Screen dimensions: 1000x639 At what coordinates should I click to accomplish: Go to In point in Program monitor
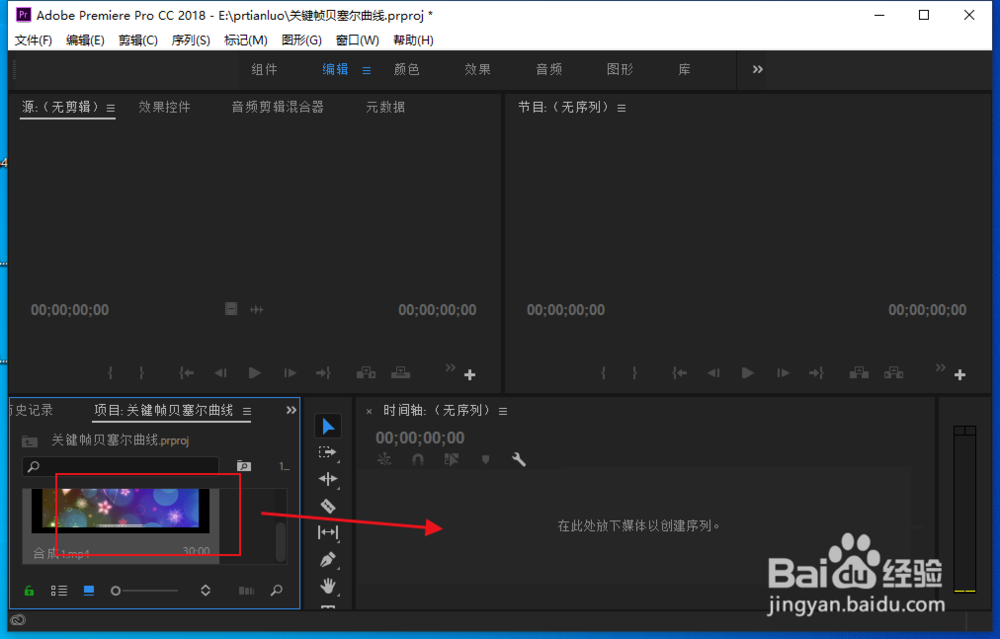(x=679, y=373)
